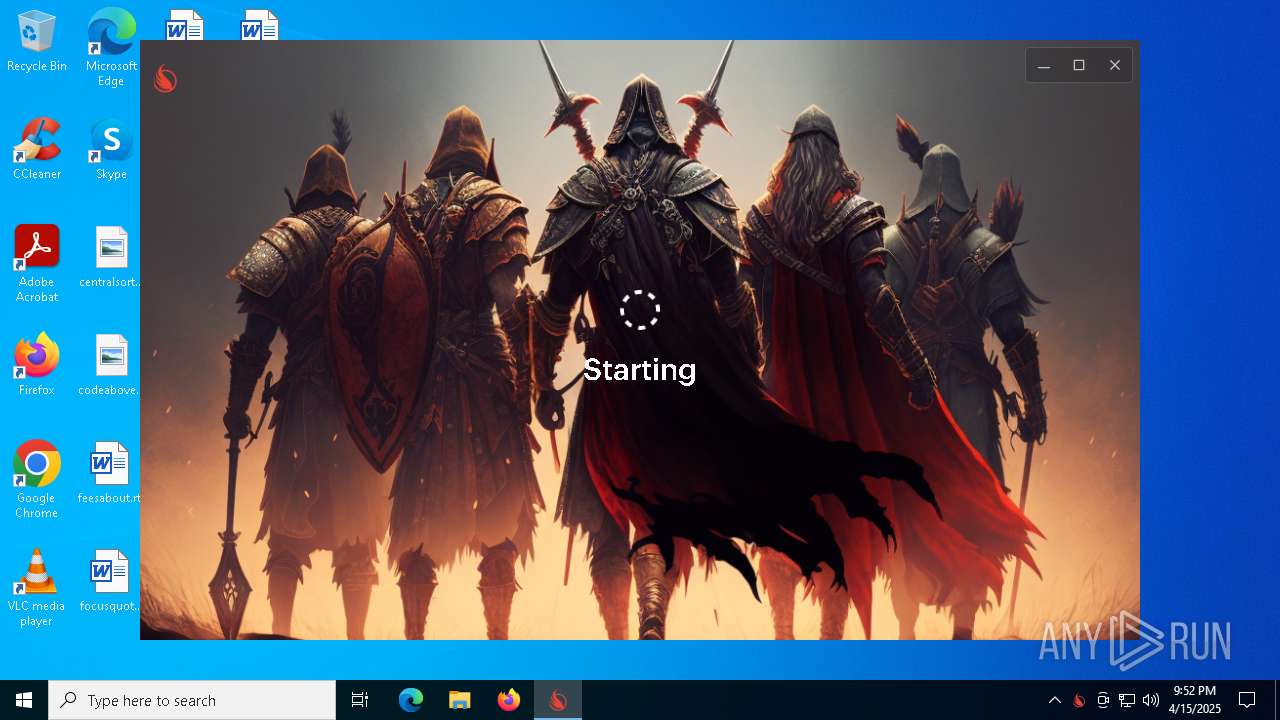Select the centralsort image file on the desktop
Viewport: 1280px width, 720px height.
[111, 257]
